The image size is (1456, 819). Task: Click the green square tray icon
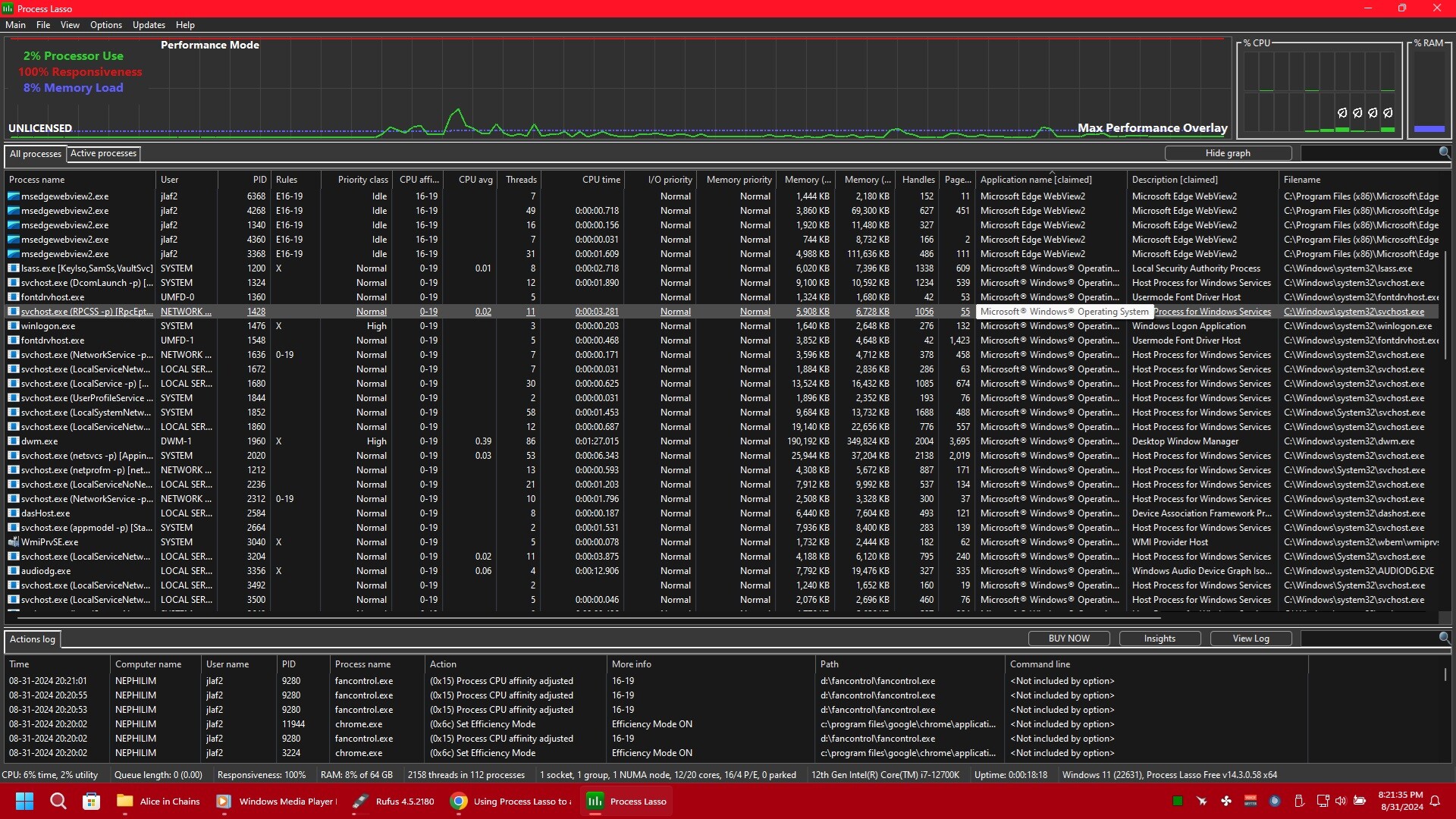1178,802
